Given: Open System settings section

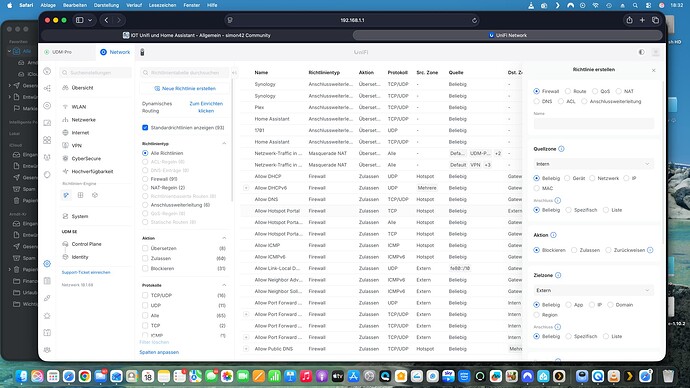Looking at the screenshot, I should (80, 216).
